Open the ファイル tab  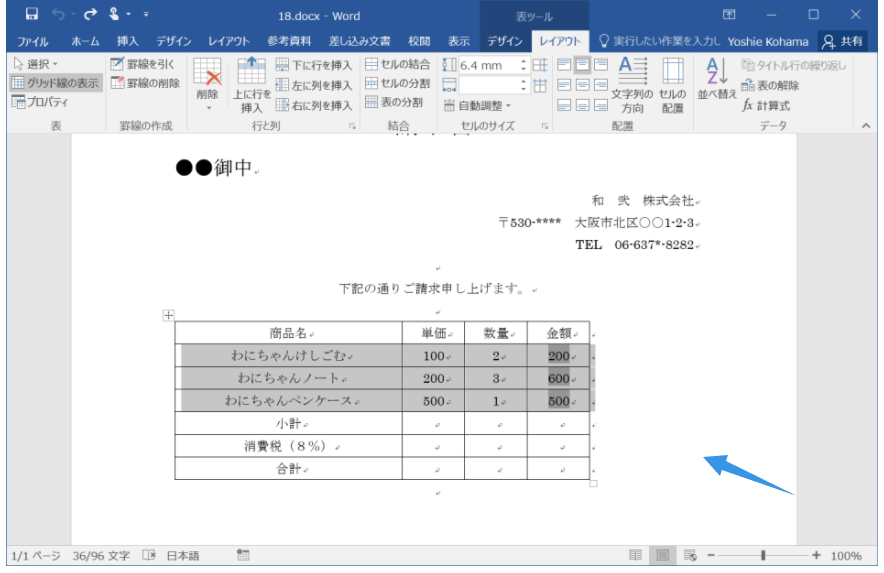click(x=33, y=41)
